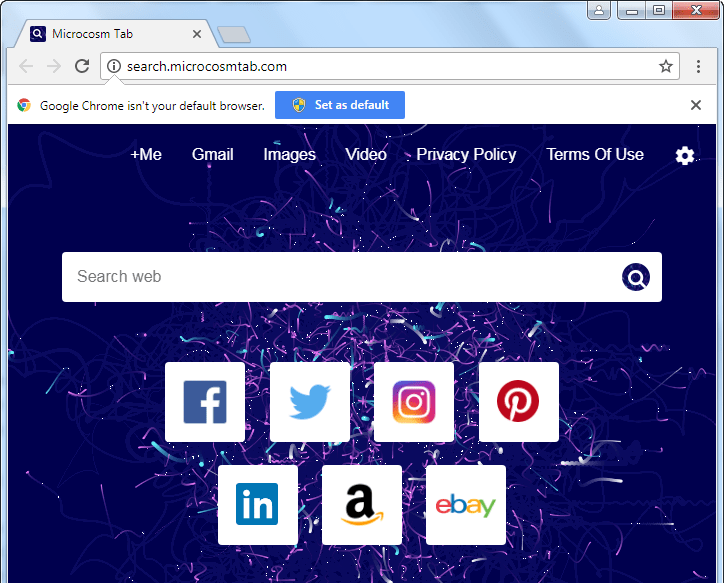Open the Twitter shortcut tile

310,402
